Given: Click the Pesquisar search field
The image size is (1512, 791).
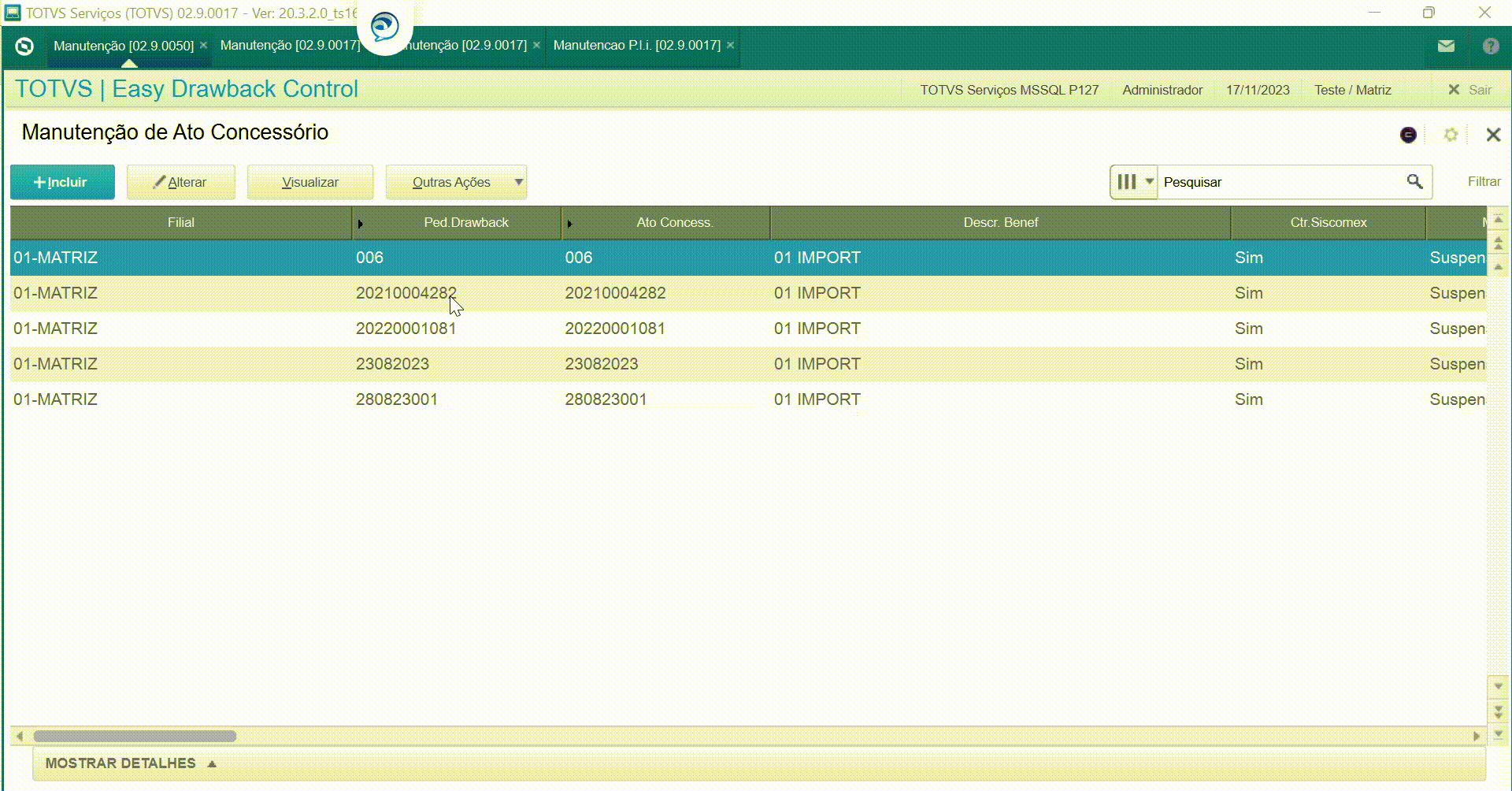Looking at the screenshot, I should coord(1280,182).
